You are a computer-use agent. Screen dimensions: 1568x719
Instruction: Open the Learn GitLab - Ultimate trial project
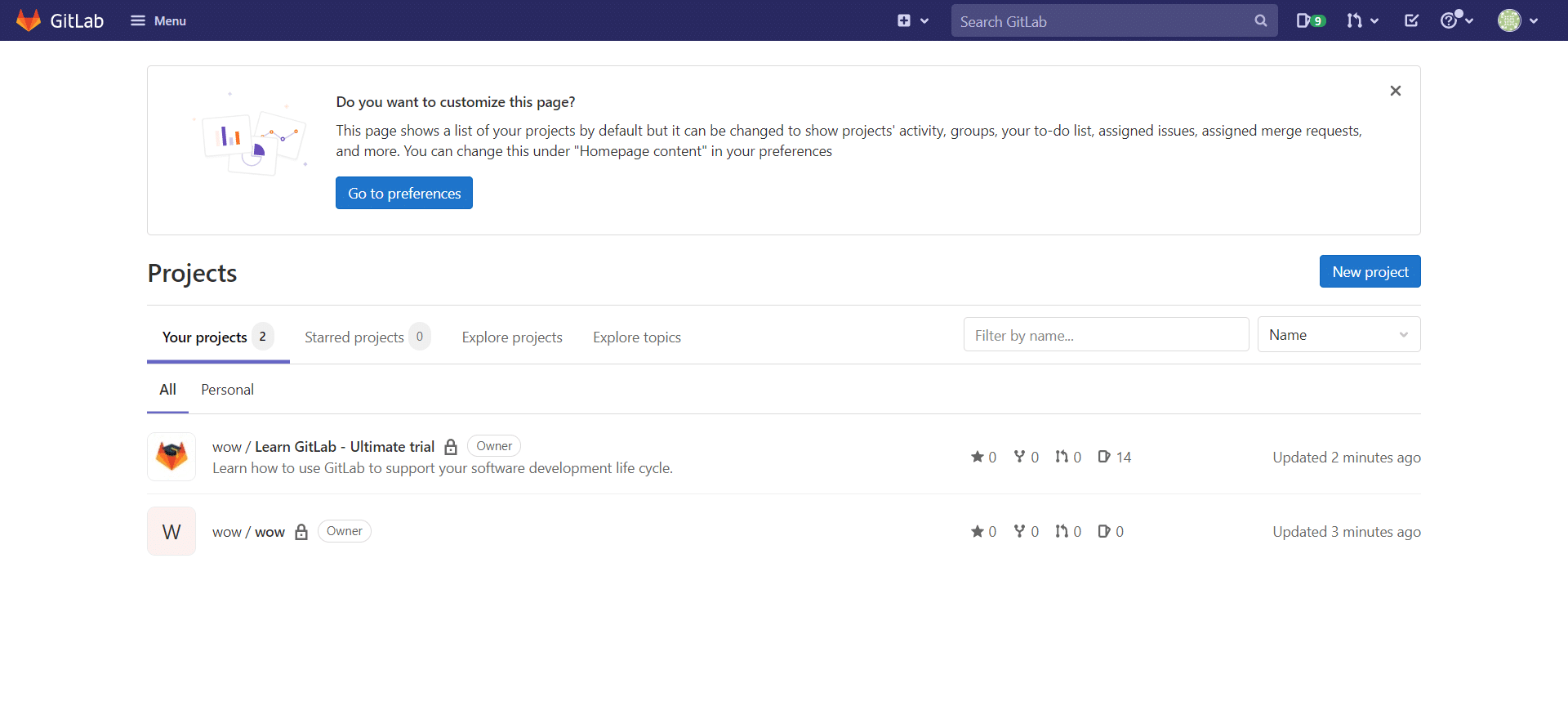pyautogui.click(x=323, y=447)
